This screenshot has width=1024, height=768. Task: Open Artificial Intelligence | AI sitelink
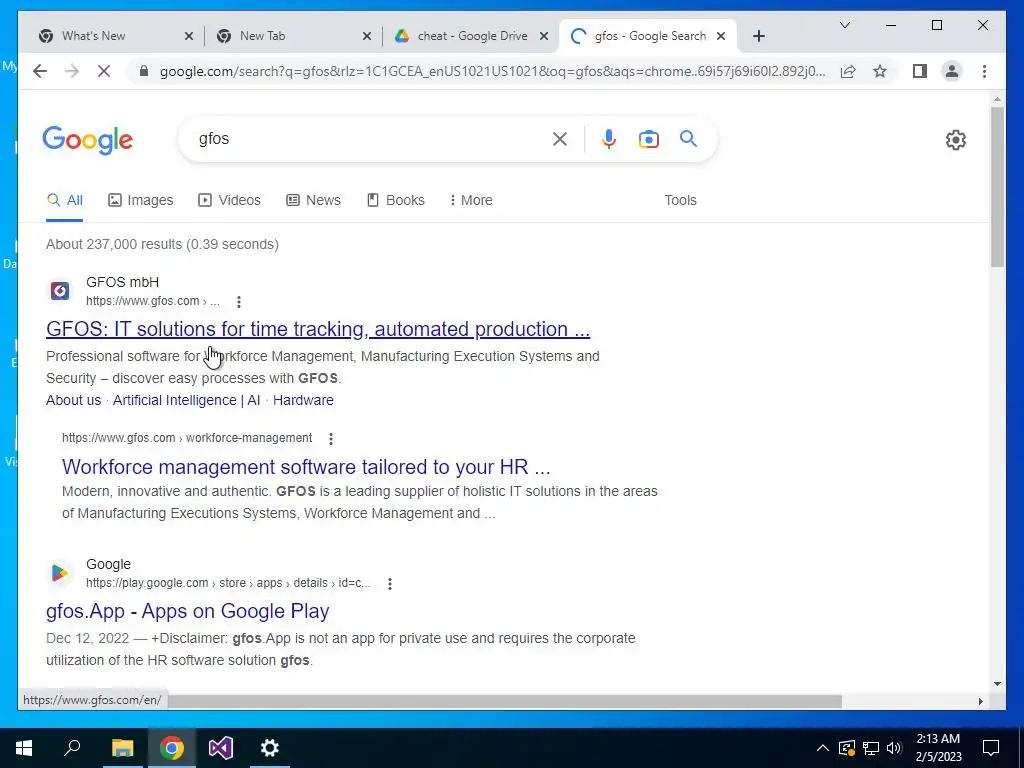pyautogui.click(x=186, y=400)
